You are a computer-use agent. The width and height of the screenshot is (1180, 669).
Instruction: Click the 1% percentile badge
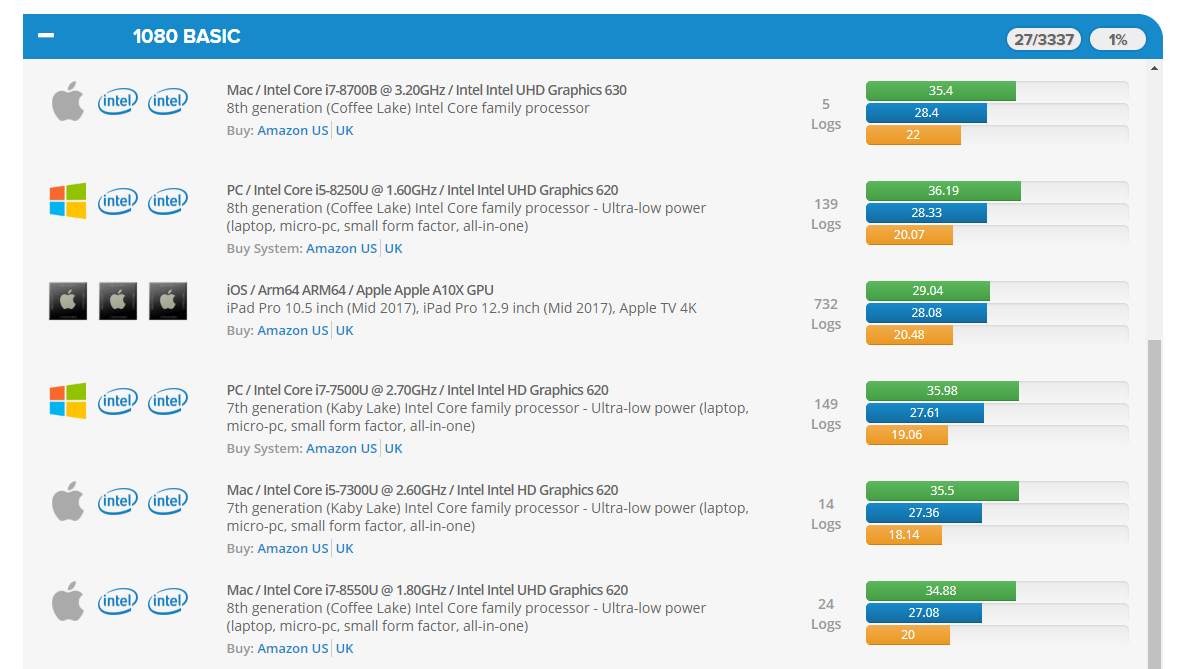(x=1118, y=39)
